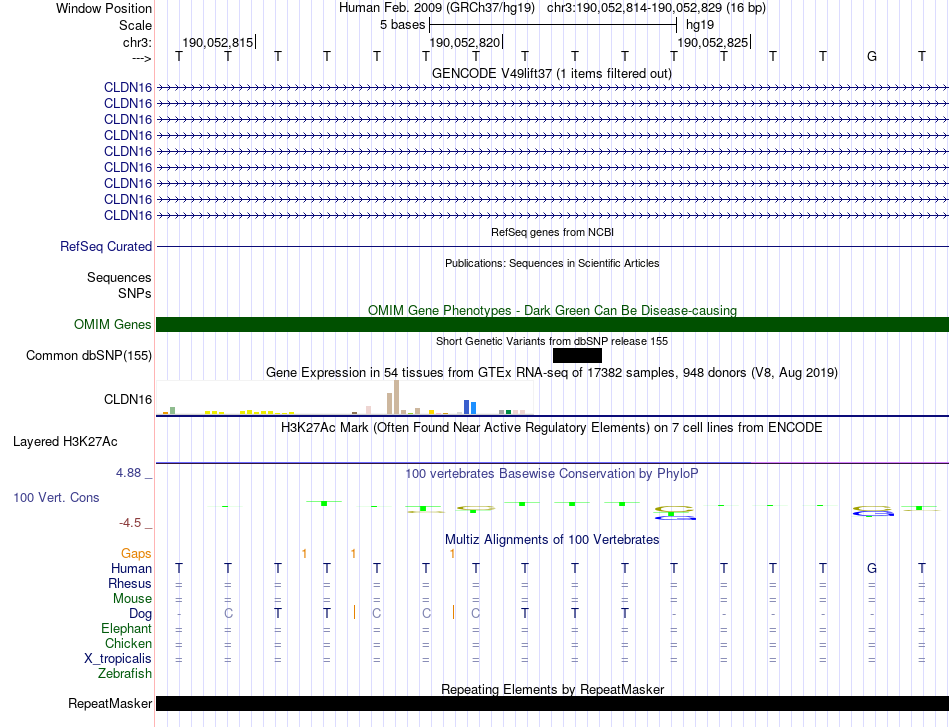The image size is (950, 727).
Task: Click the RefSeq genes from NCBI title
Action: (553, 232)
